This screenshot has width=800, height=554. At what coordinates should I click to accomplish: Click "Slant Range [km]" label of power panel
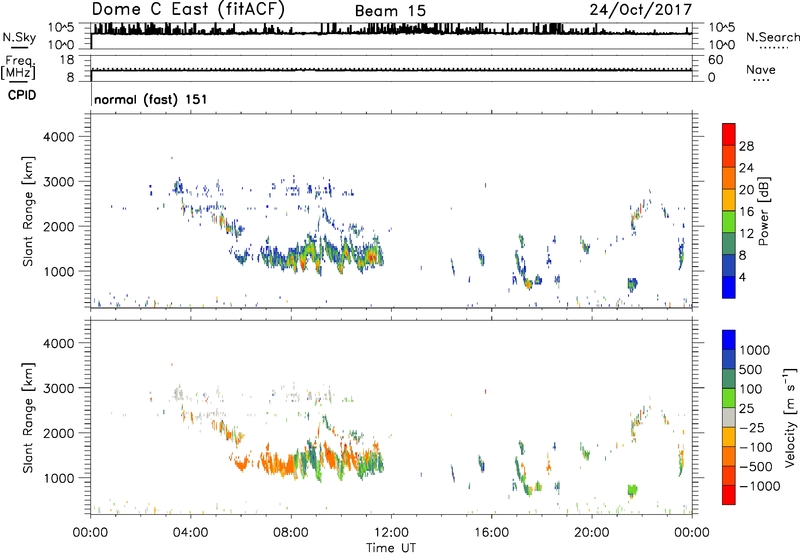[x=28, y=211]
